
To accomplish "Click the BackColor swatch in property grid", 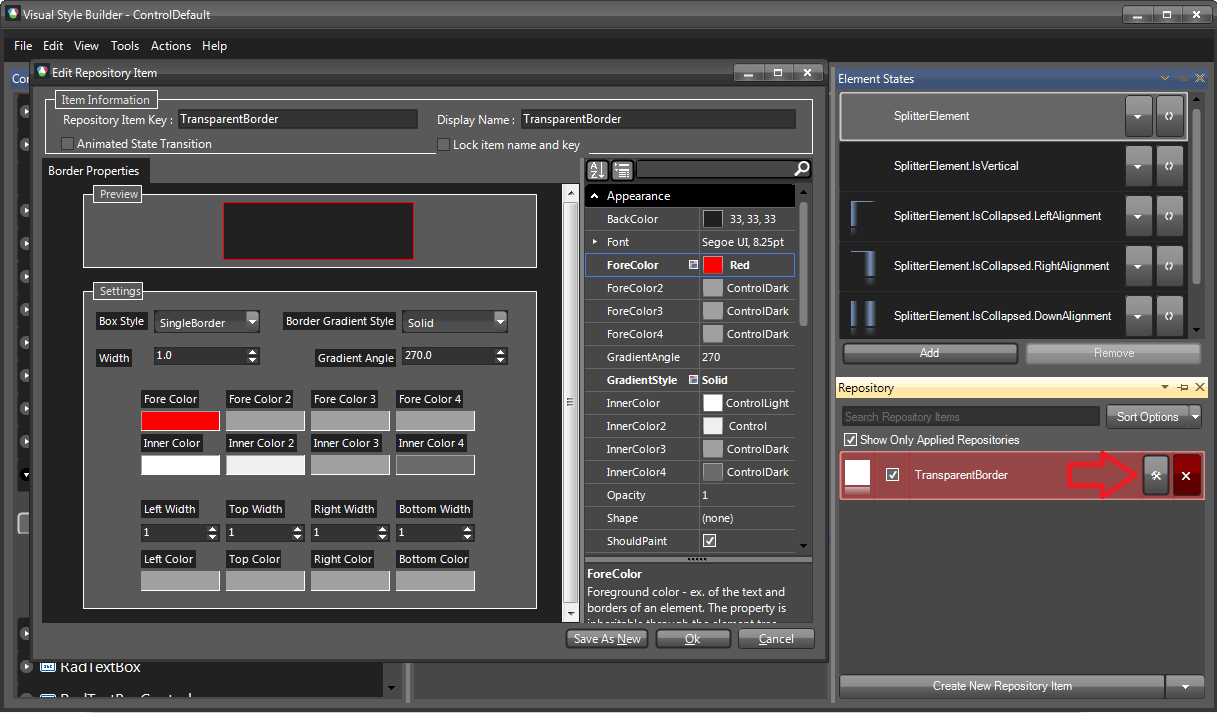I will (712, 219).
